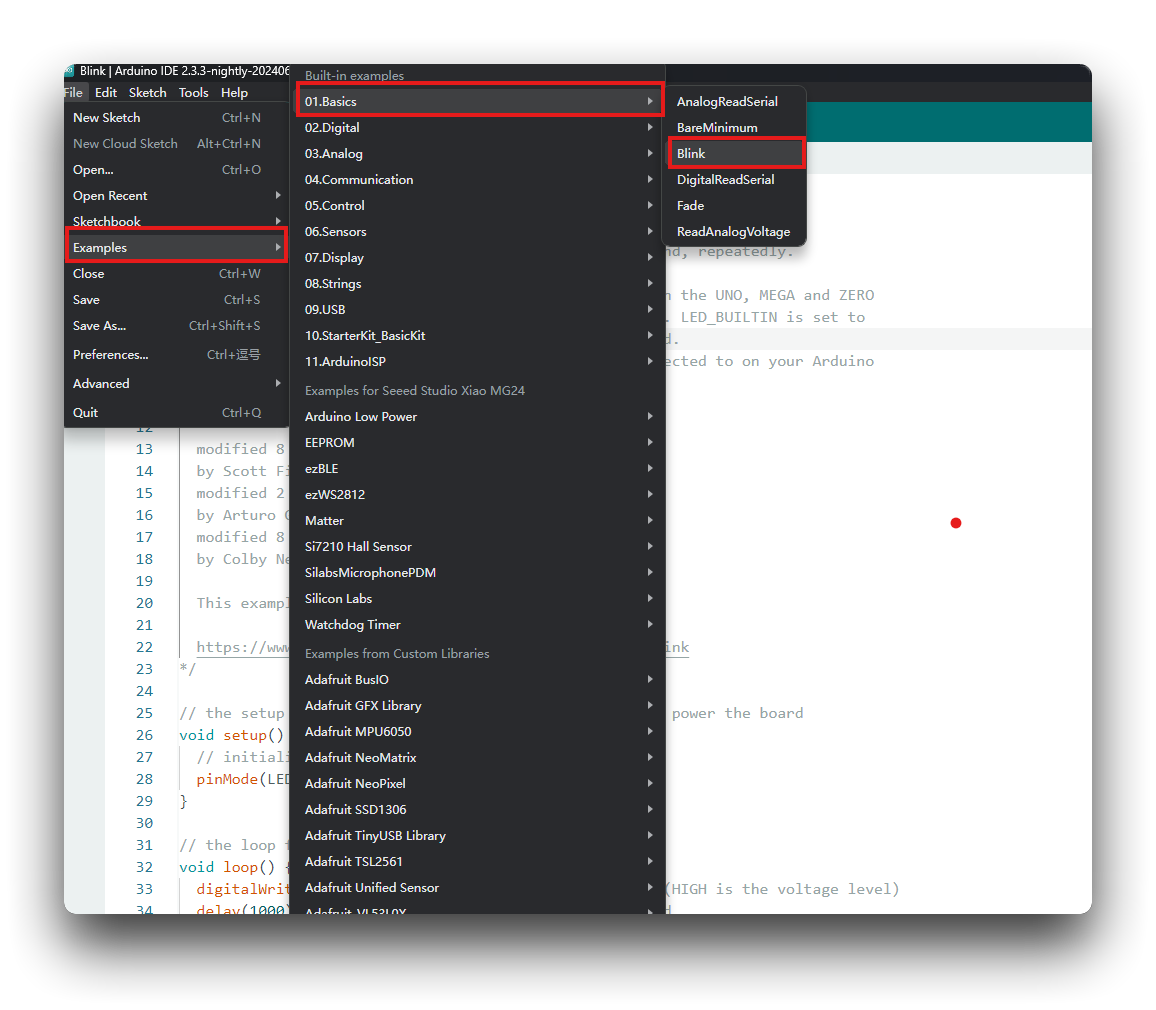The width and height of the screenshot is (1156, 1010).
Task: Open the Sketch menu
Action: click(x=147, y=93)
